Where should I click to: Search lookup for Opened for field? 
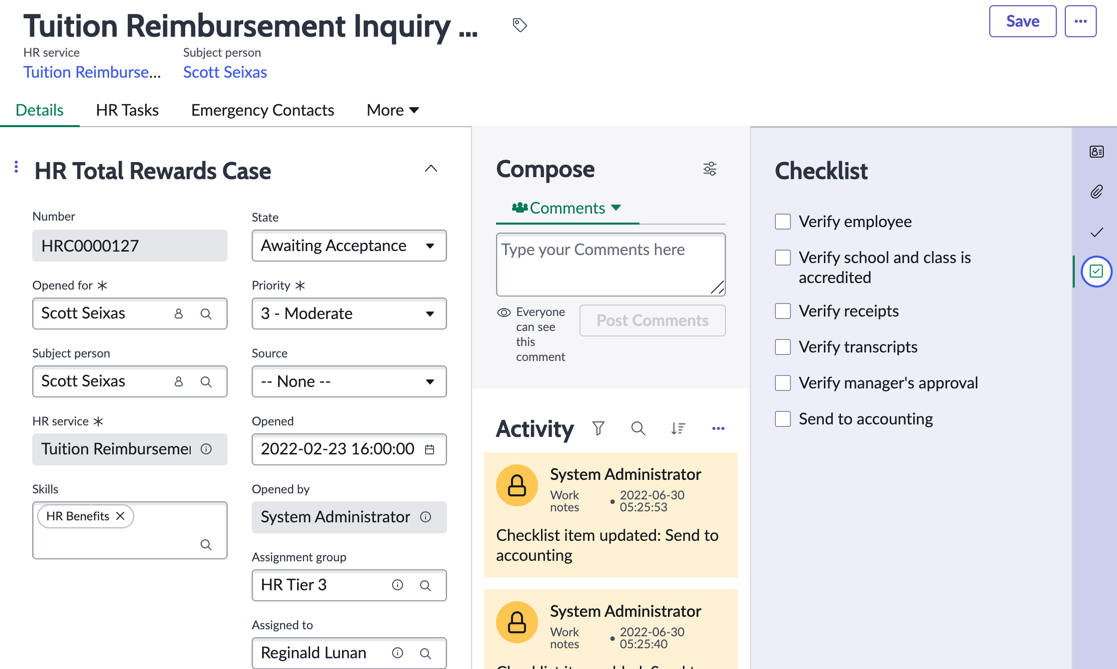(206, 313)
